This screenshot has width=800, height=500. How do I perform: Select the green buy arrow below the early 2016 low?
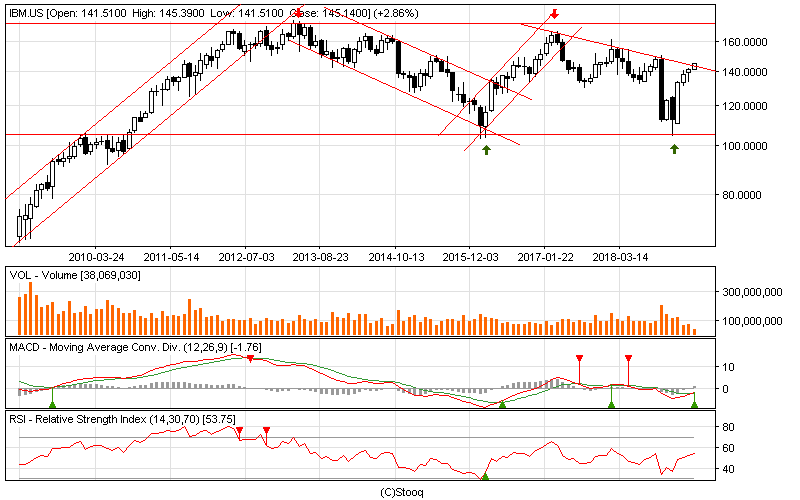[x=486, y=149]
